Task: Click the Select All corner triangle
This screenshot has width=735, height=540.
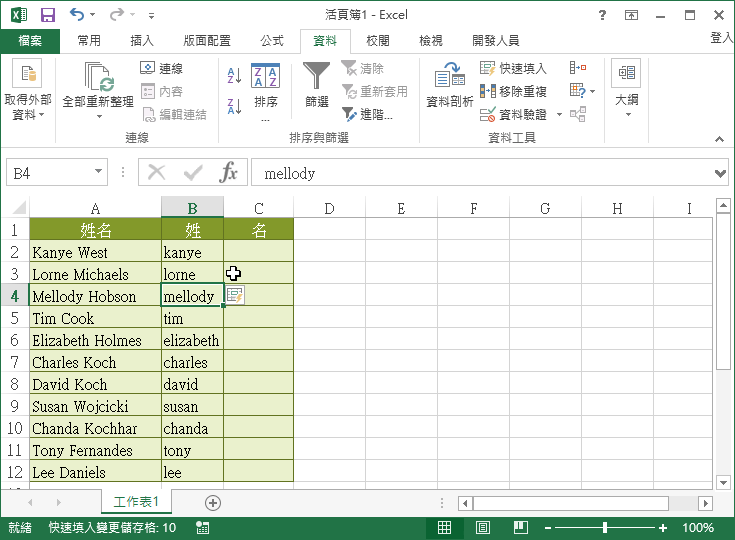Action: pos(19,208)
